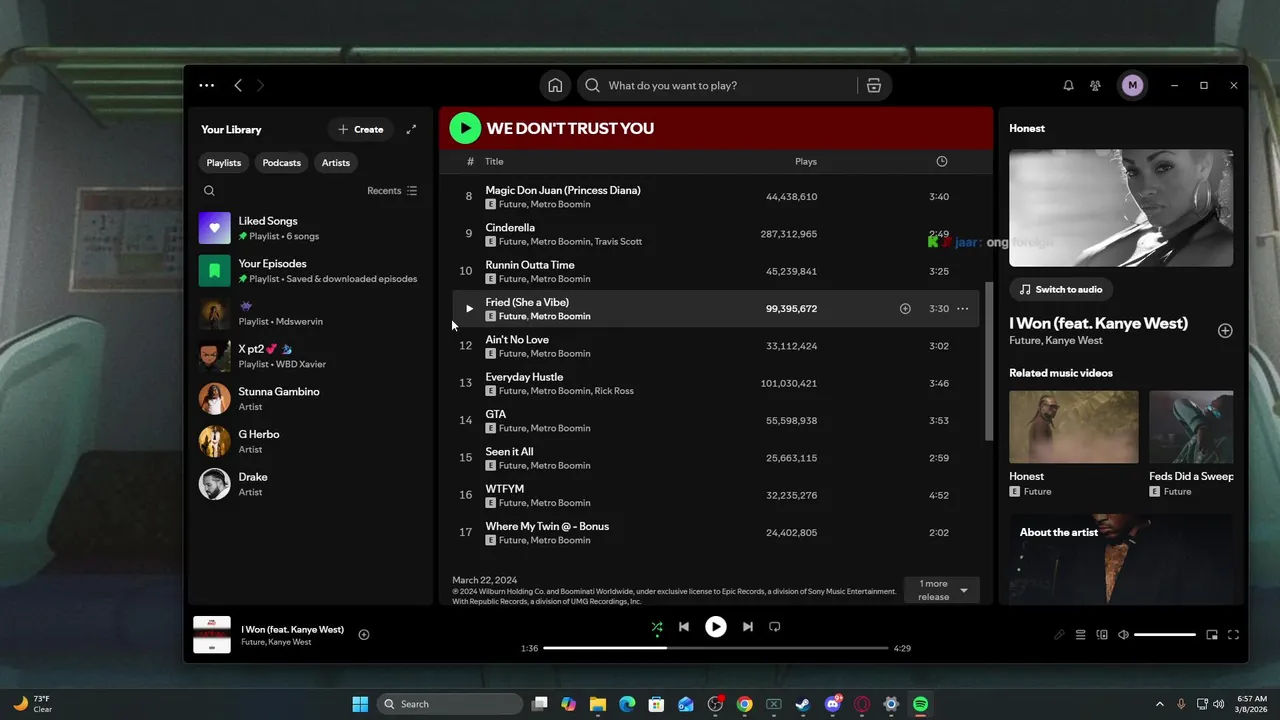Click the track list scrollbar

(989, 360)
